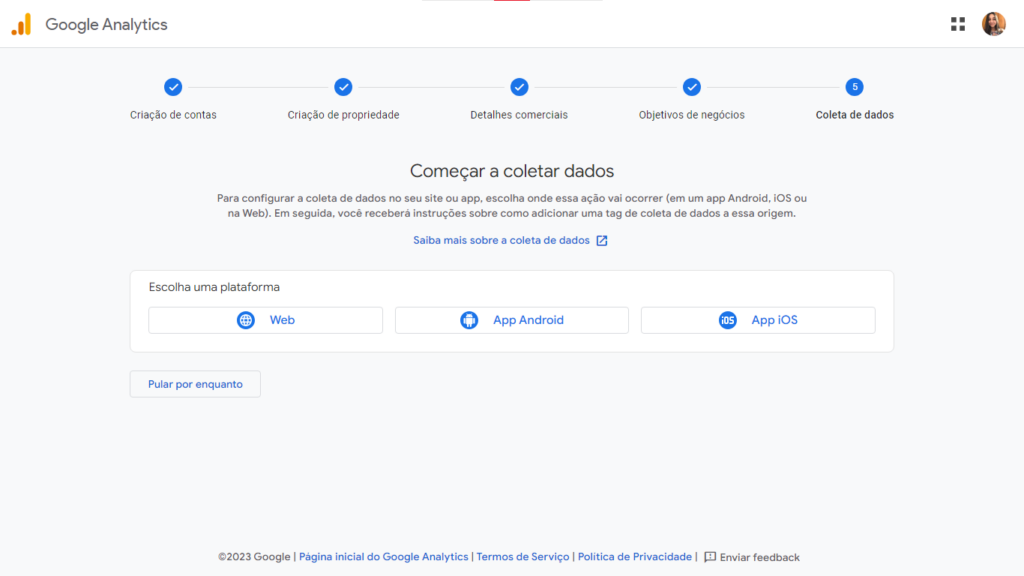Open Saiba mais sobre a coleta de dados link
This screenshot has height=576, width=1024.
(501, 240)
